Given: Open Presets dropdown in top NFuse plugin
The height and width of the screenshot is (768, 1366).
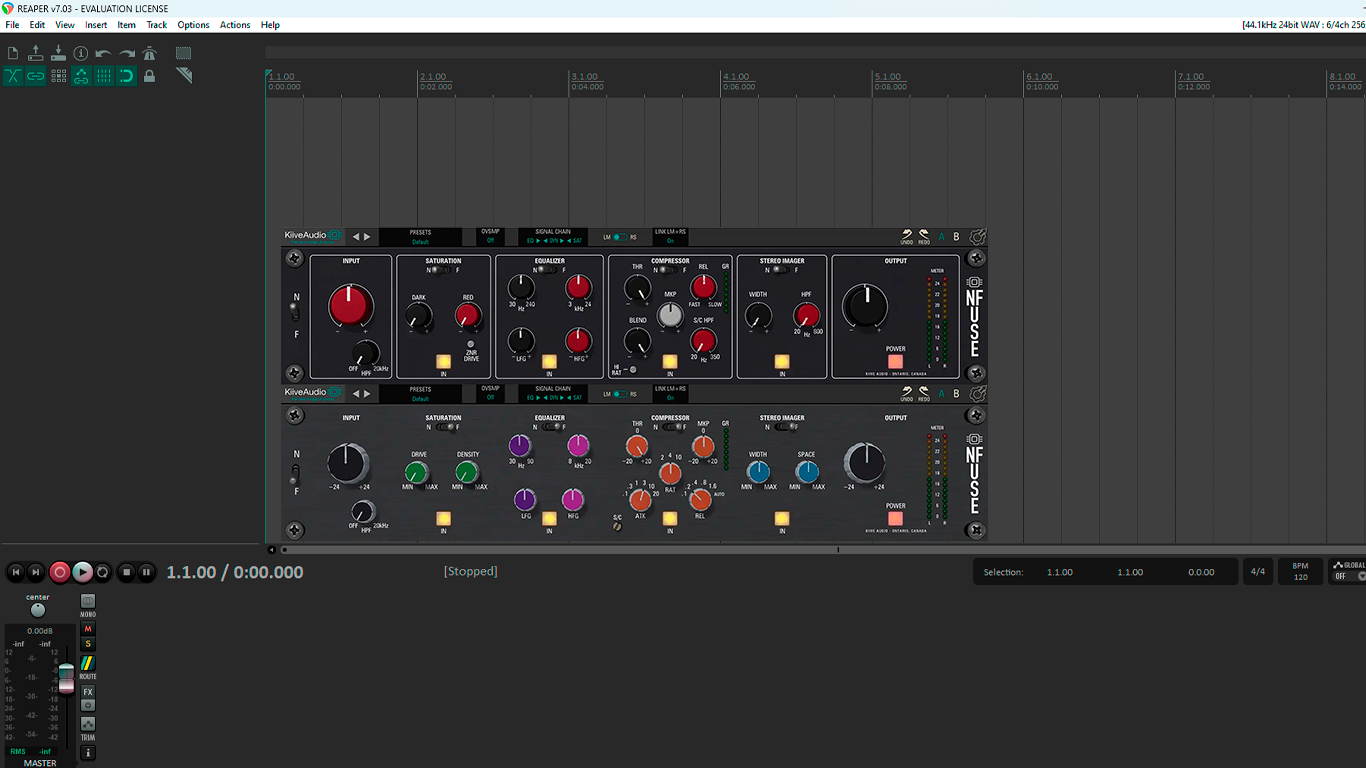Looking at the screenshot, I should [420, 237].
